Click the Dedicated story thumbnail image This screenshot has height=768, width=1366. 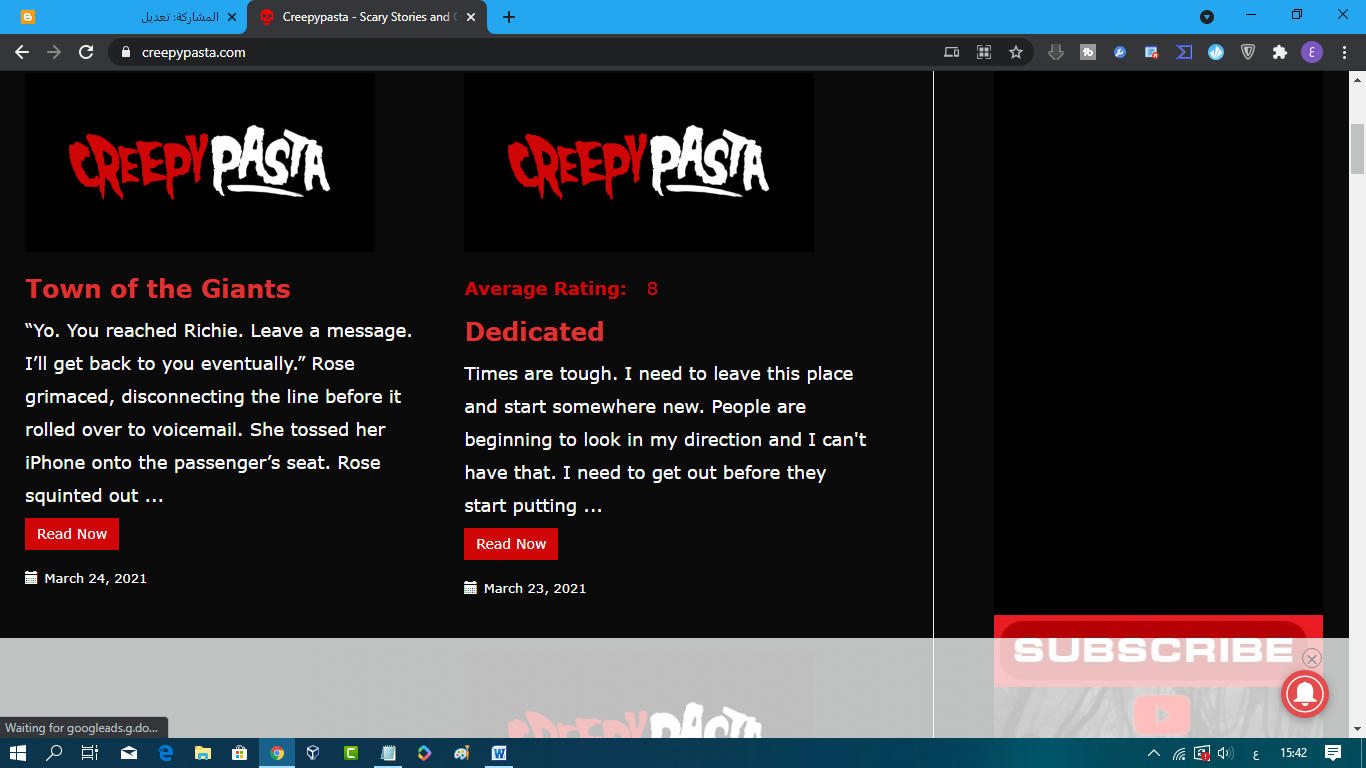[x=639, y=162]
